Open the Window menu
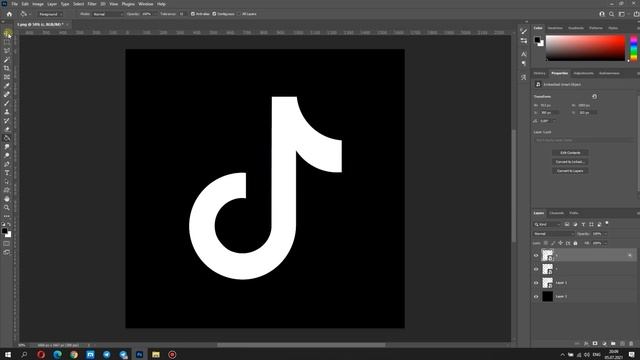The image size is (640, 360). pos(145,4)
